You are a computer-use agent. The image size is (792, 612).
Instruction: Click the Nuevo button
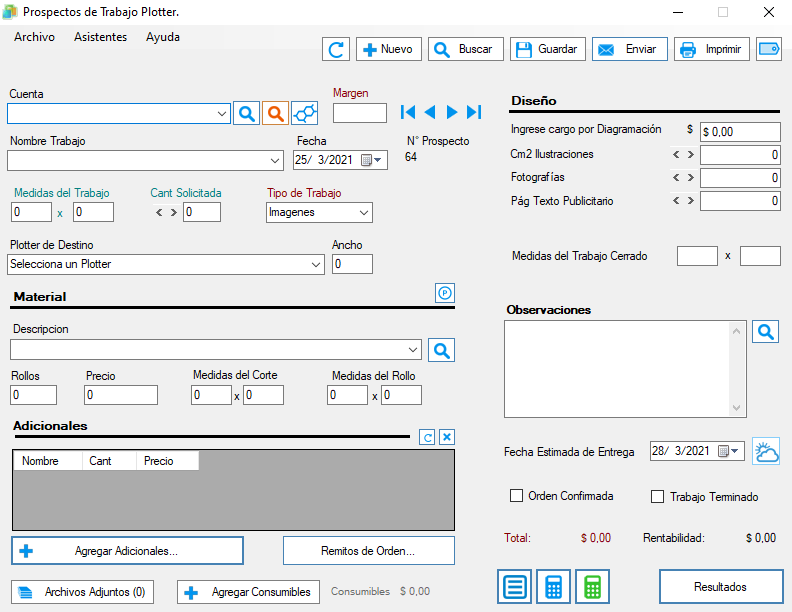(389, 49)
